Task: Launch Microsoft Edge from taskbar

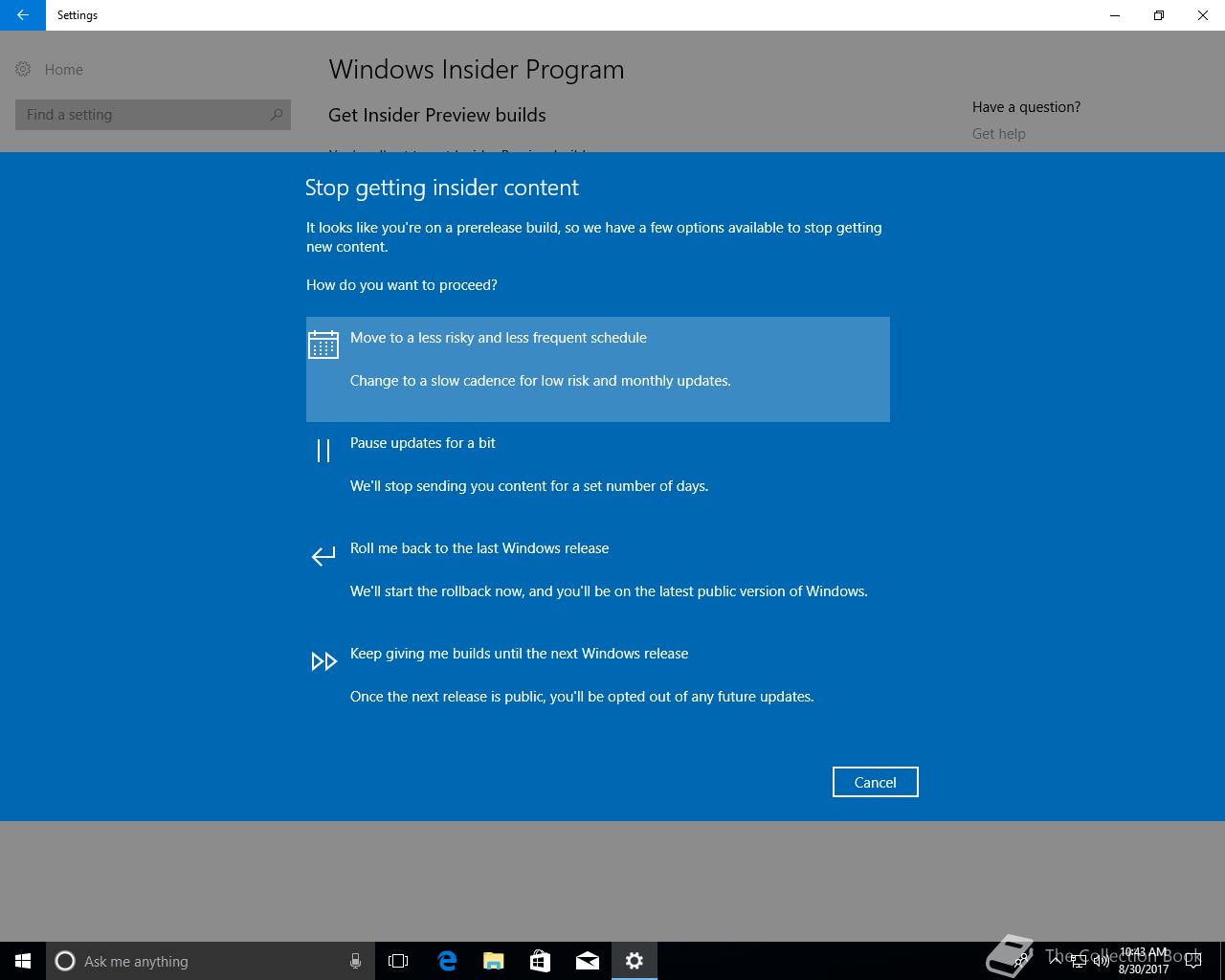Action: tap(446, 961)
